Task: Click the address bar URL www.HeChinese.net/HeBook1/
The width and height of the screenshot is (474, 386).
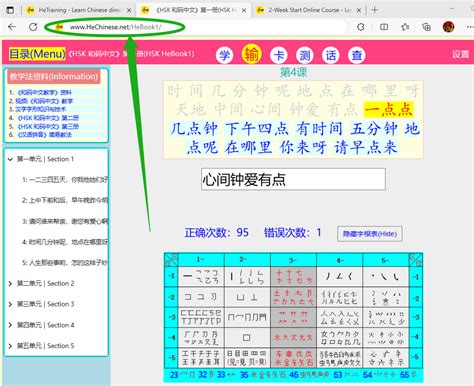Action: pyautogui.click(x=115, y=27)
